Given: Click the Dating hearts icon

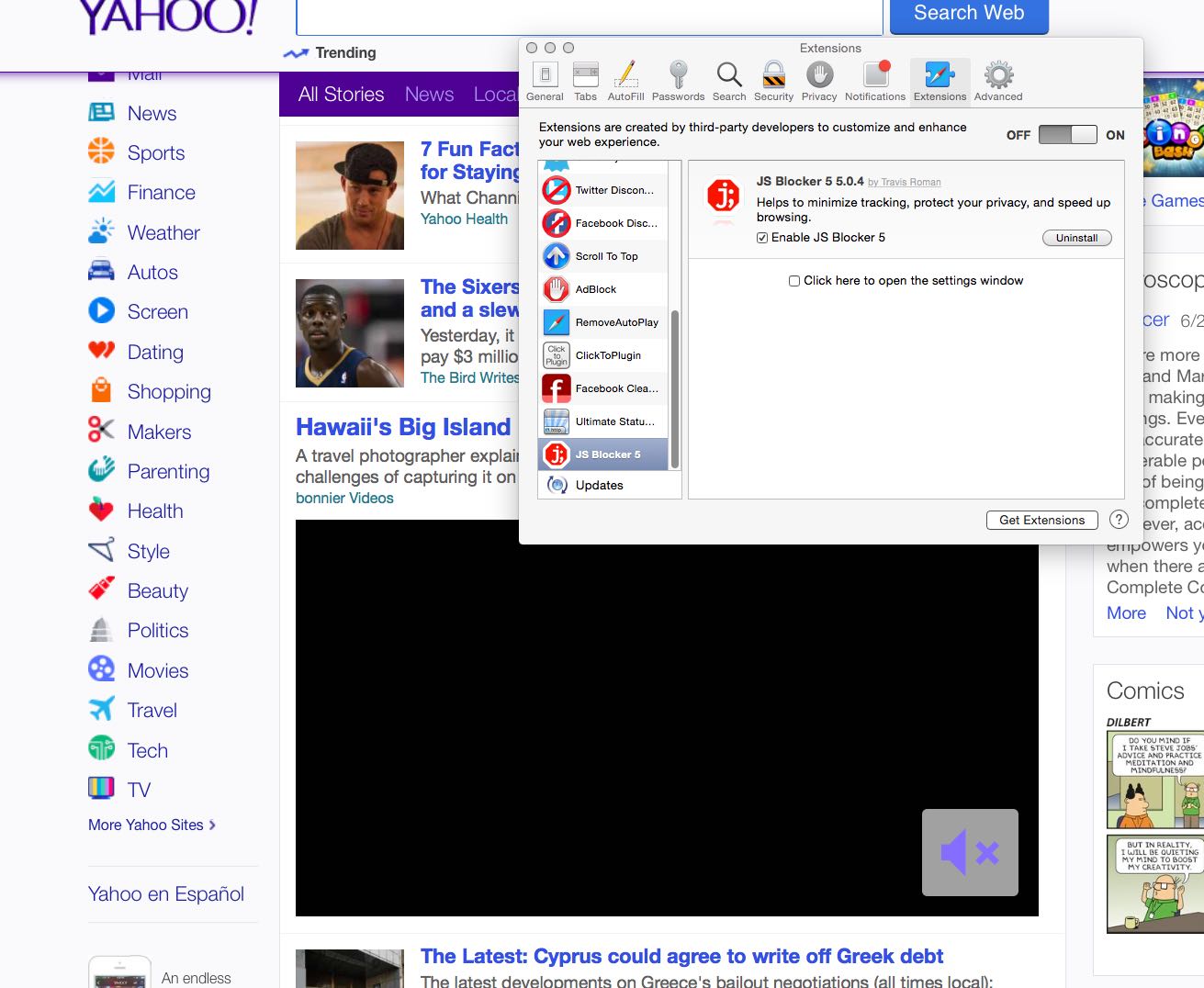Looking at the screenshot, I should click(101, 350).
